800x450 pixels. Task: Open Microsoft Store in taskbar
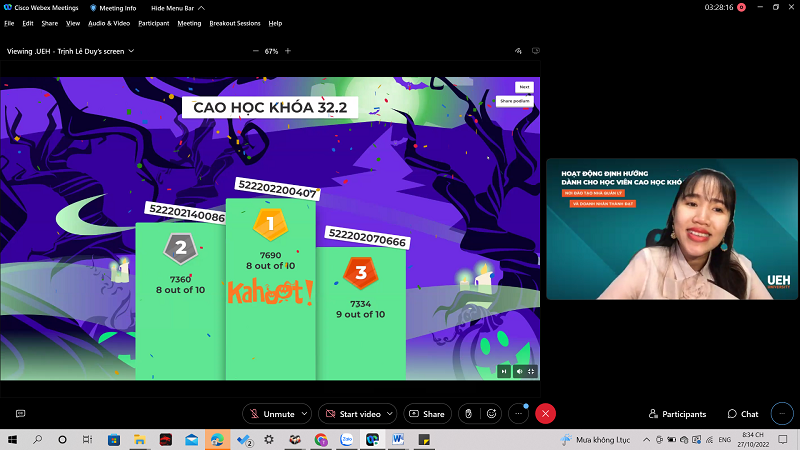[x=114, y=440]
